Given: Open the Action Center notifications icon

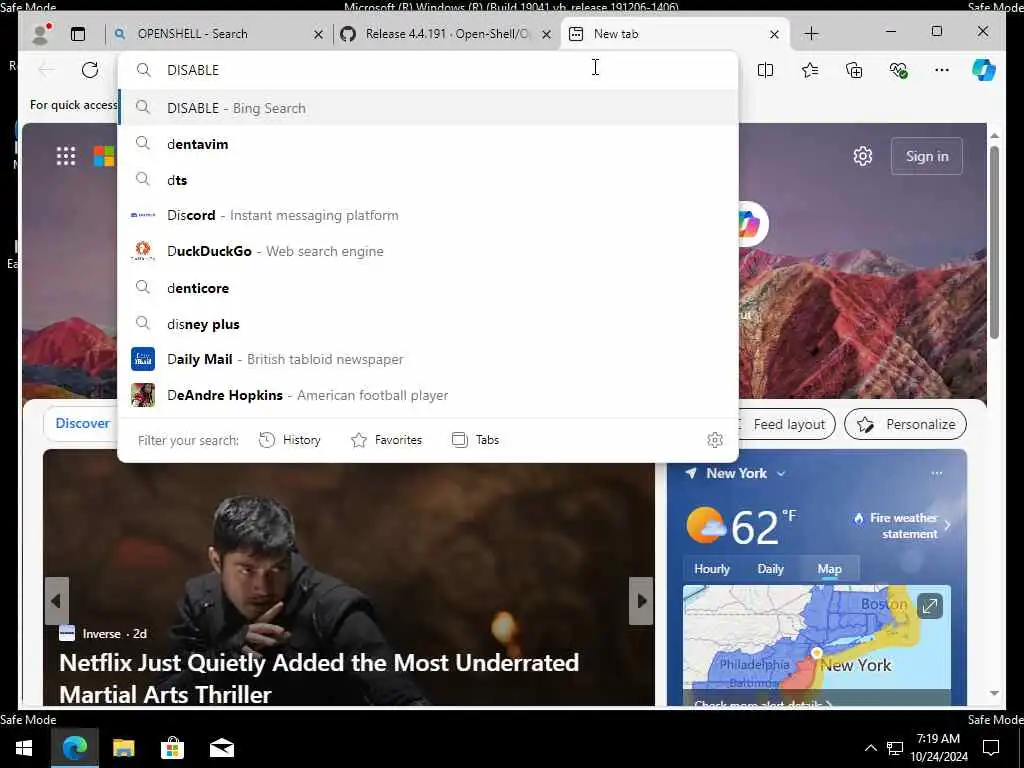Looking at the screenshot, I should 991,748.
